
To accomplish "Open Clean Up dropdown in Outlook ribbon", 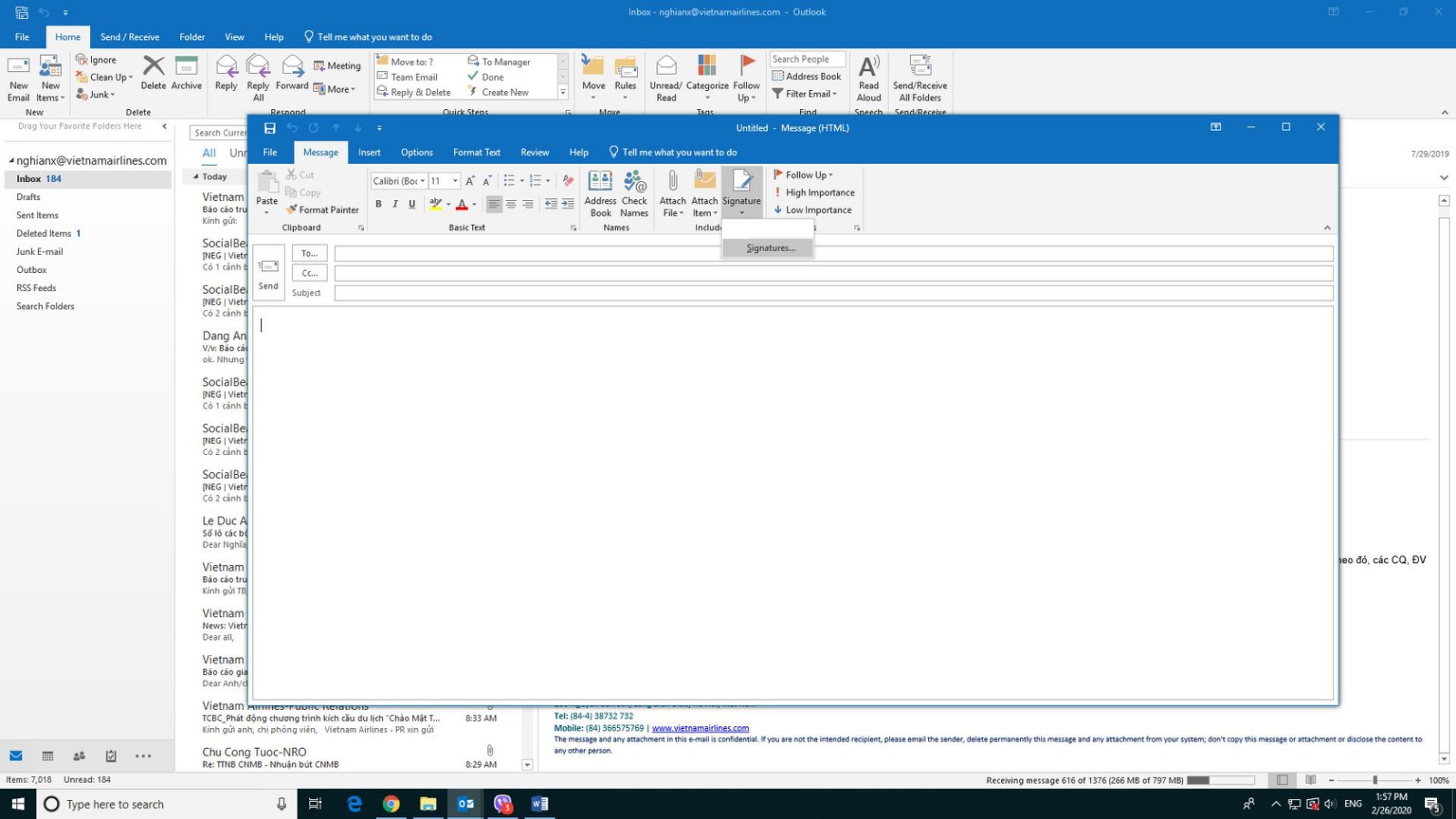I will (105, 77).
